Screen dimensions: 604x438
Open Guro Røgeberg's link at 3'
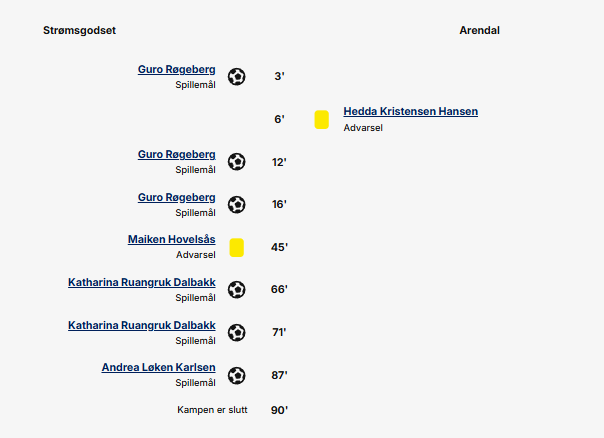point(176,70)
